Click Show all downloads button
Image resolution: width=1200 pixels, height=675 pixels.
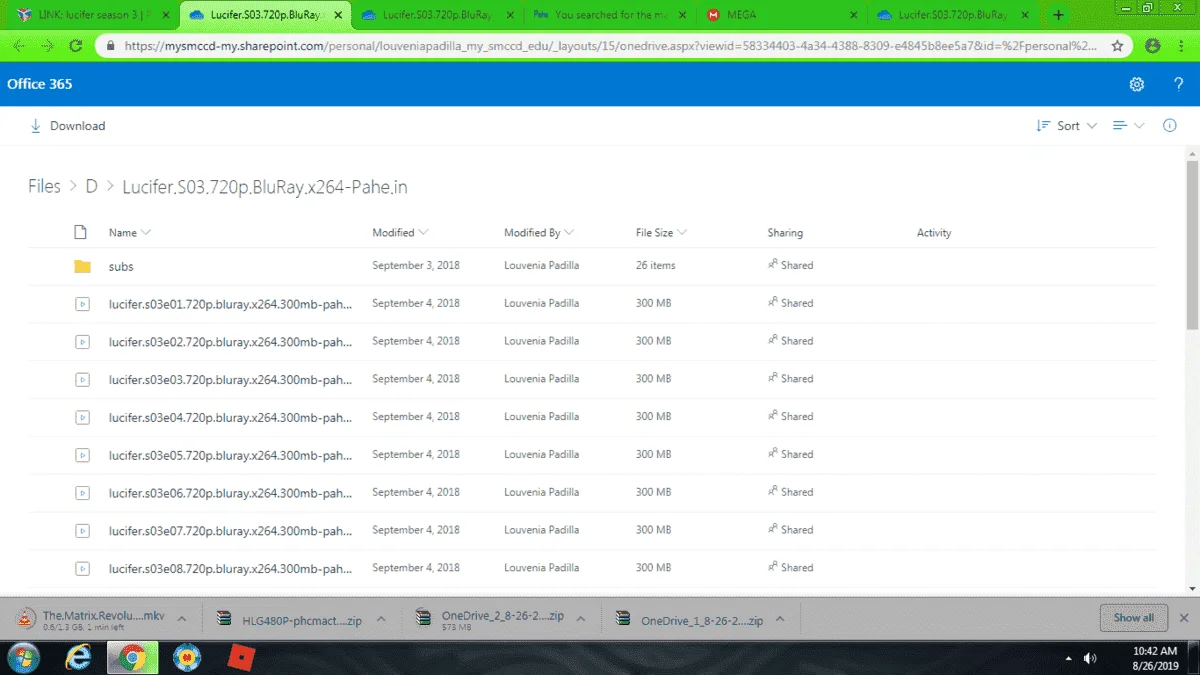(1133, 617)
